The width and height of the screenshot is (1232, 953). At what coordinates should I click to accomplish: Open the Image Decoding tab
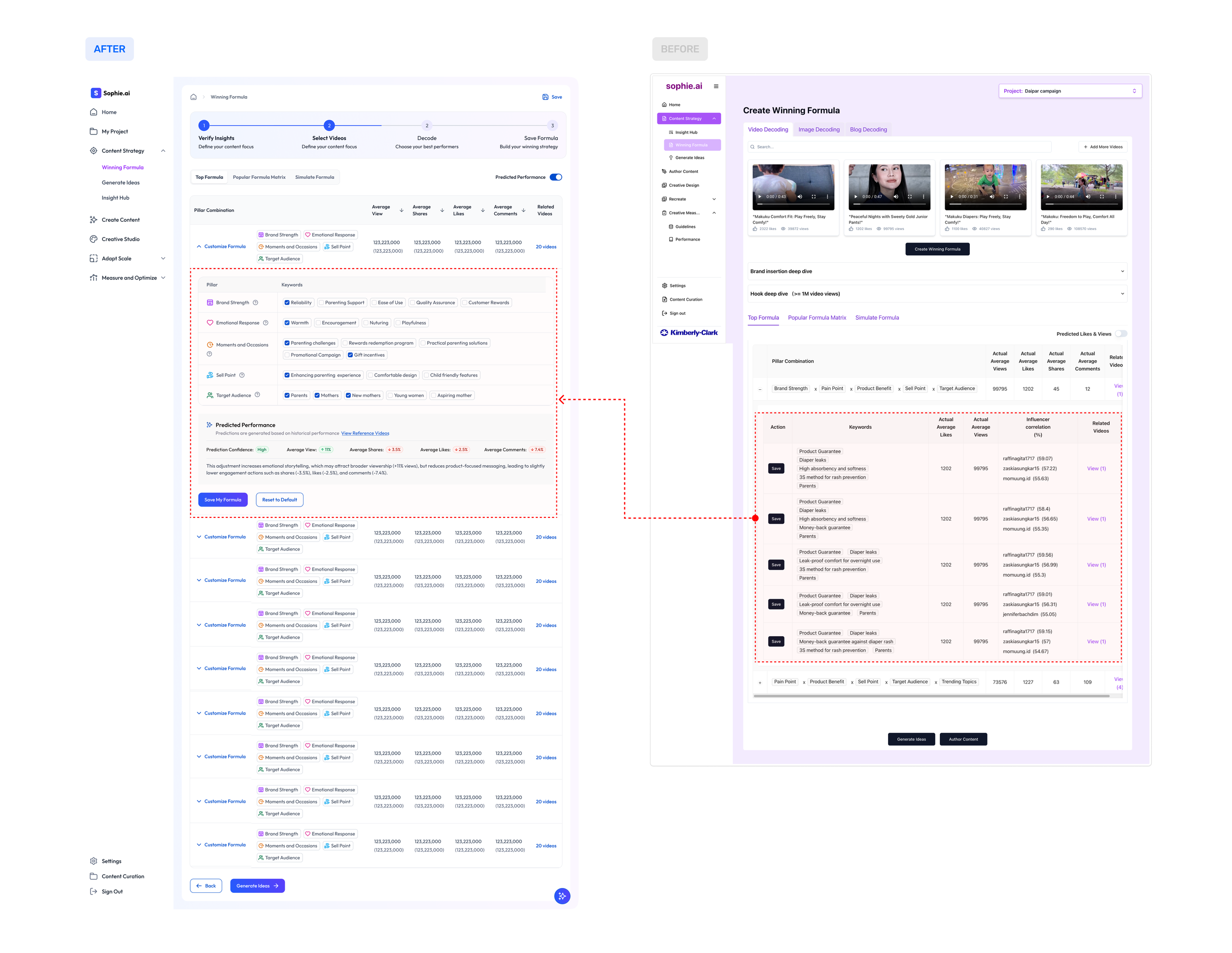click(x=819, y=130)
